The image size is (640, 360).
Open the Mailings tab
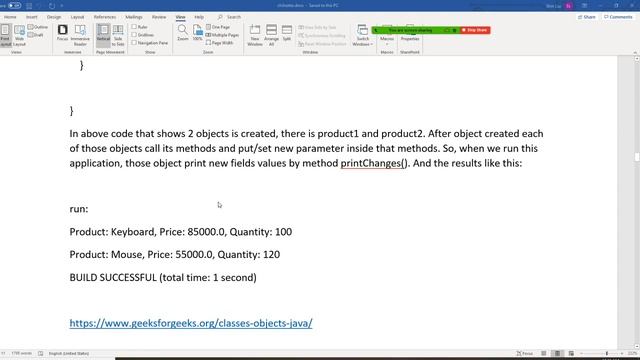[134, 17]
